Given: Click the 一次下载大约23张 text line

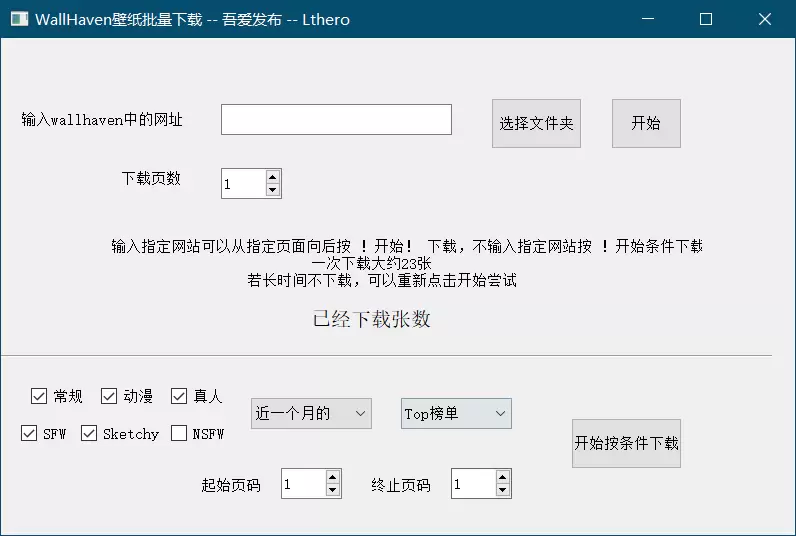Looking at the screenshot, I should pyautogui.click(x=372, y=263).
